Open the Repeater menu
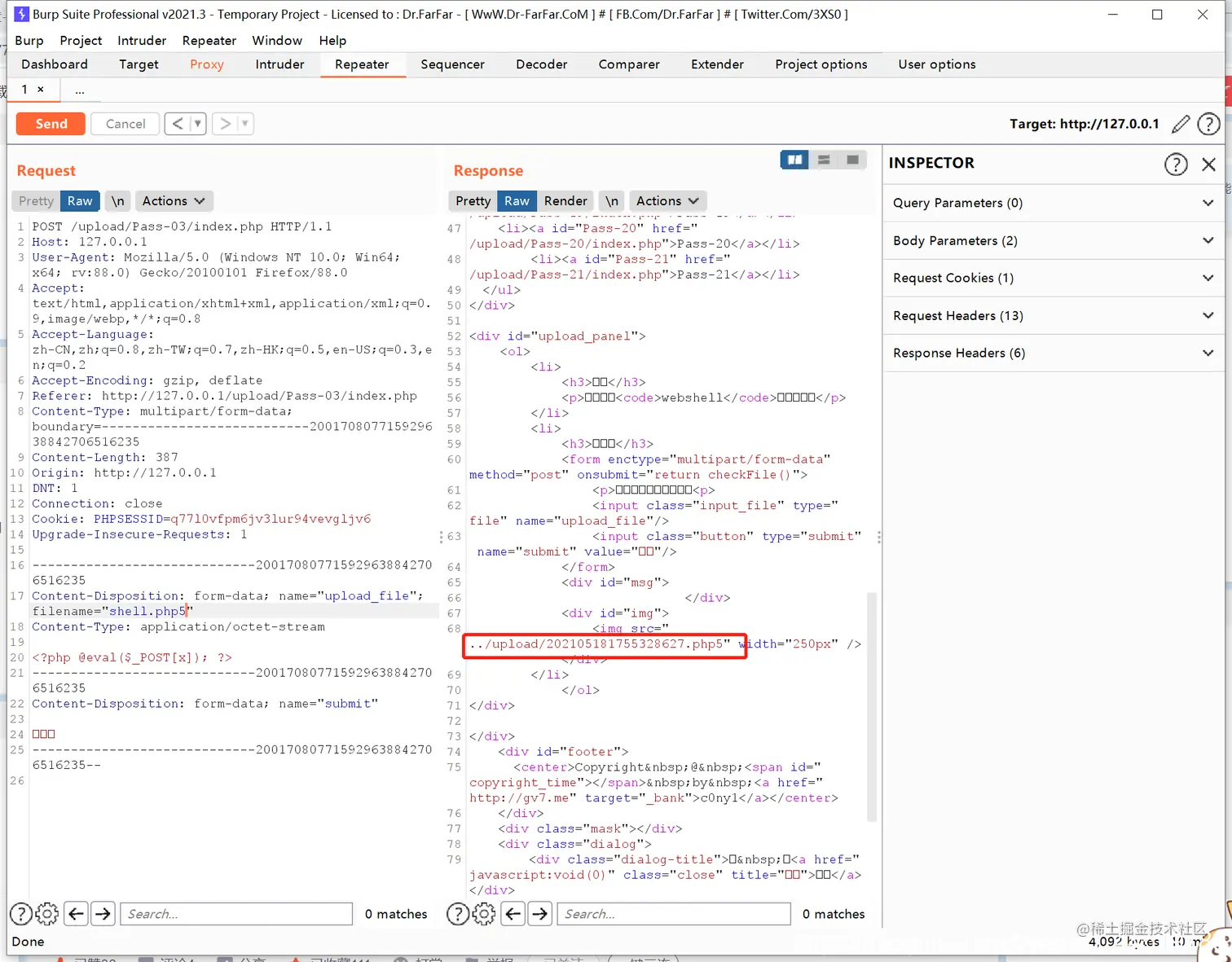The width and height of the screenshot is (1232, 962). pos(209,41)
